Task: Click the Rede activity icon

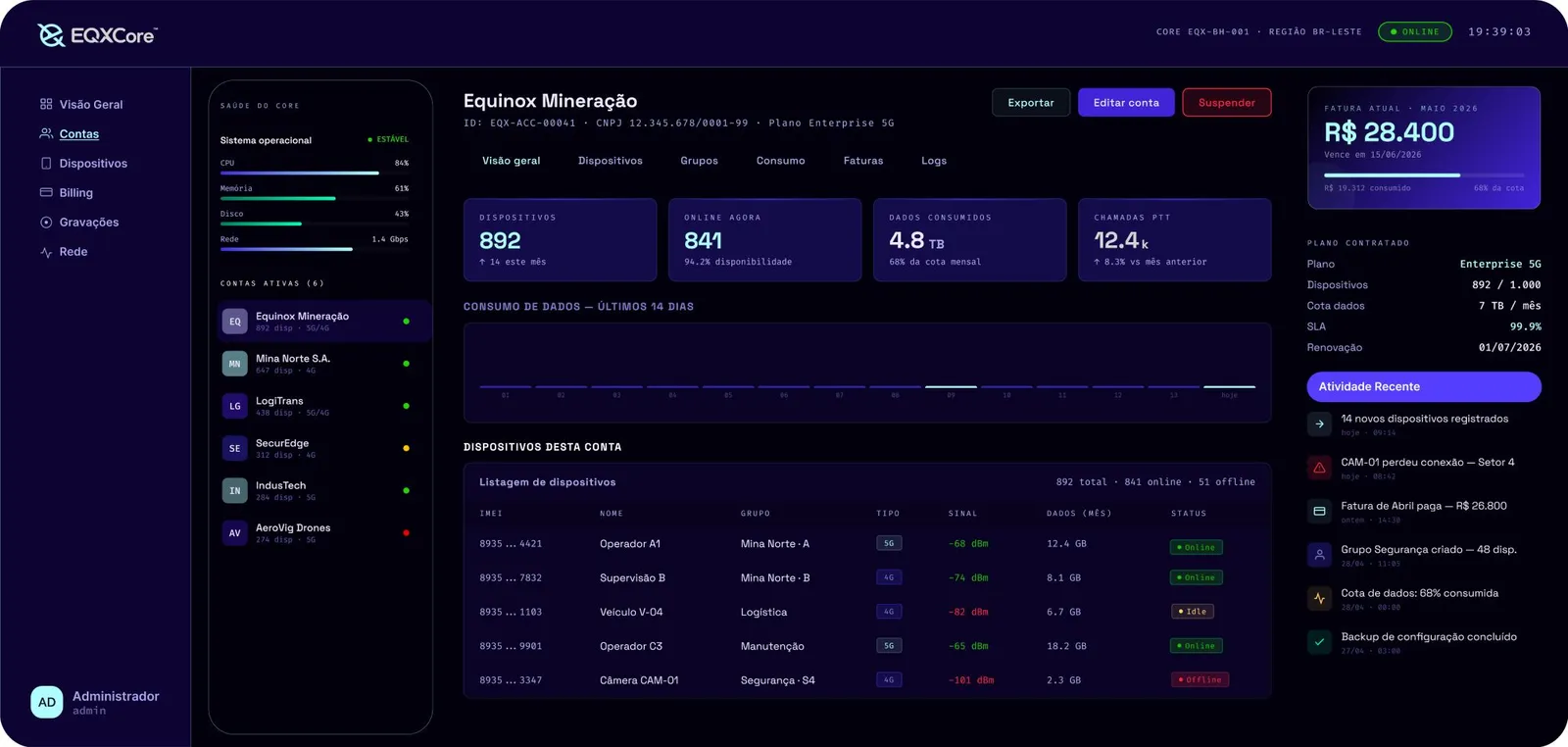Action: pos(46,252)
